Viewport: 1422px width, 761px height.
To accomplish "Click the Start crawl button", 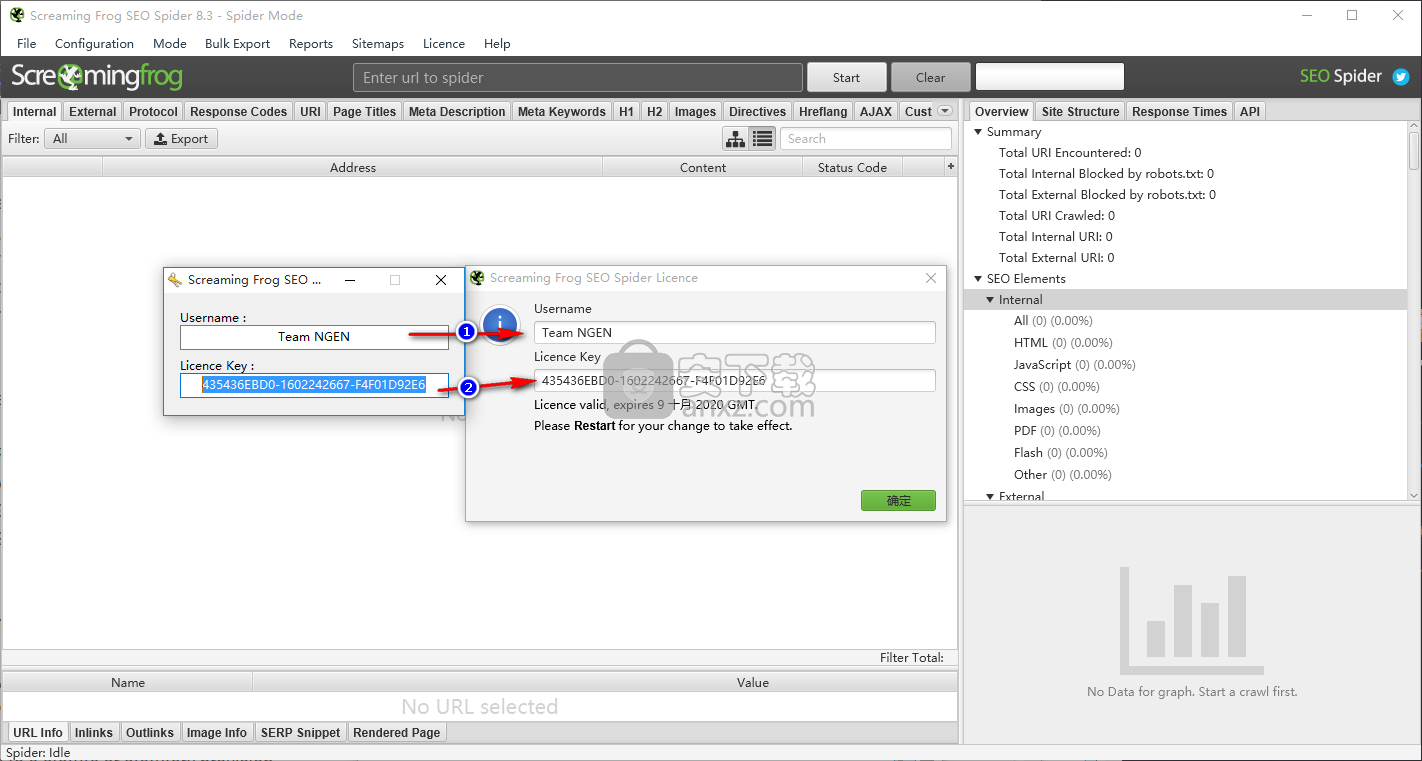I will coord(846,77).
